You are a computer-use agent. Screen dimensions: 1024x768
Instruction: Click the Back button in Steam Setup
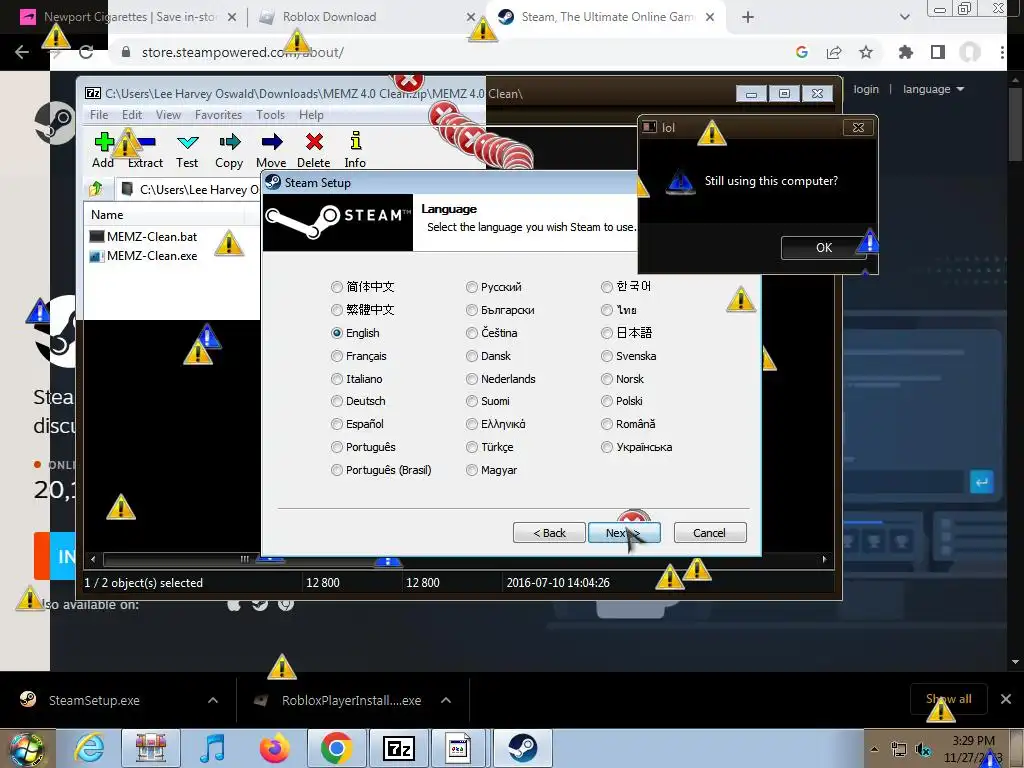coord(549,533)
